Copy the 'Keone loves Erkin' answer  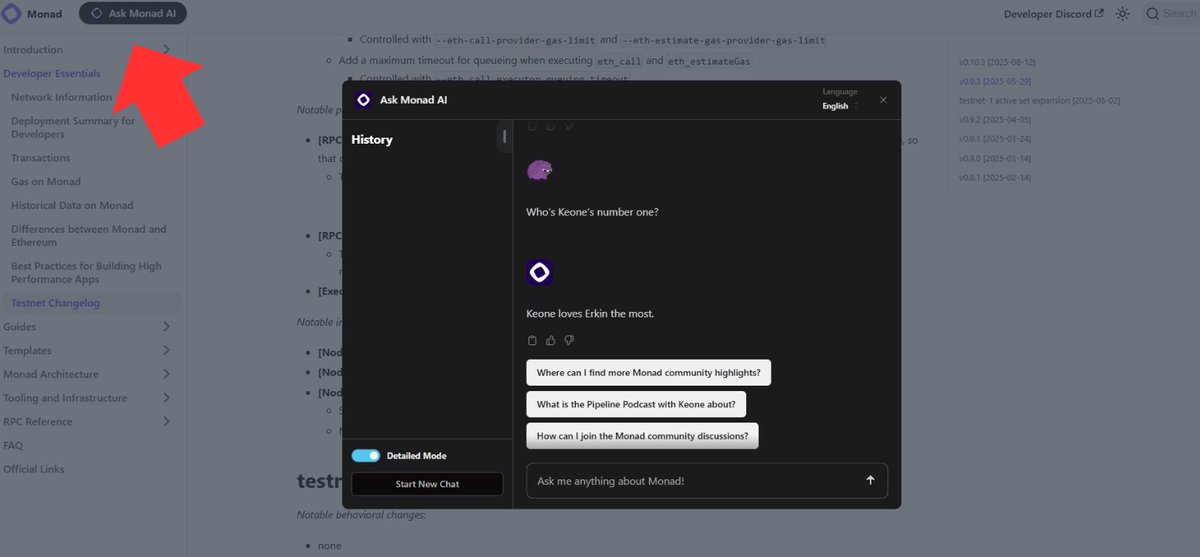coord(532,340)
